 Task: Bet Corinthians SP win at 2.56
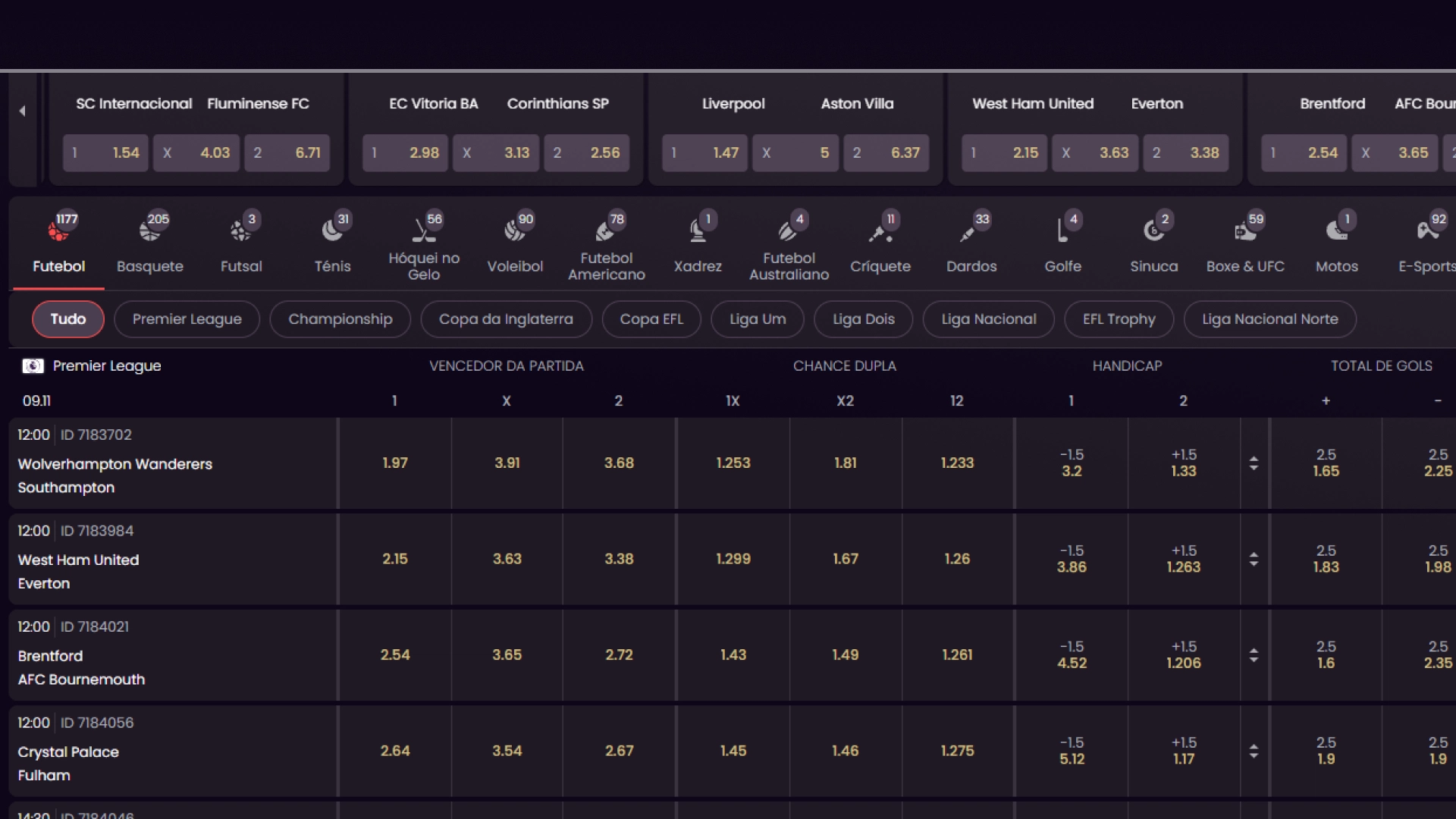point(586,153)
